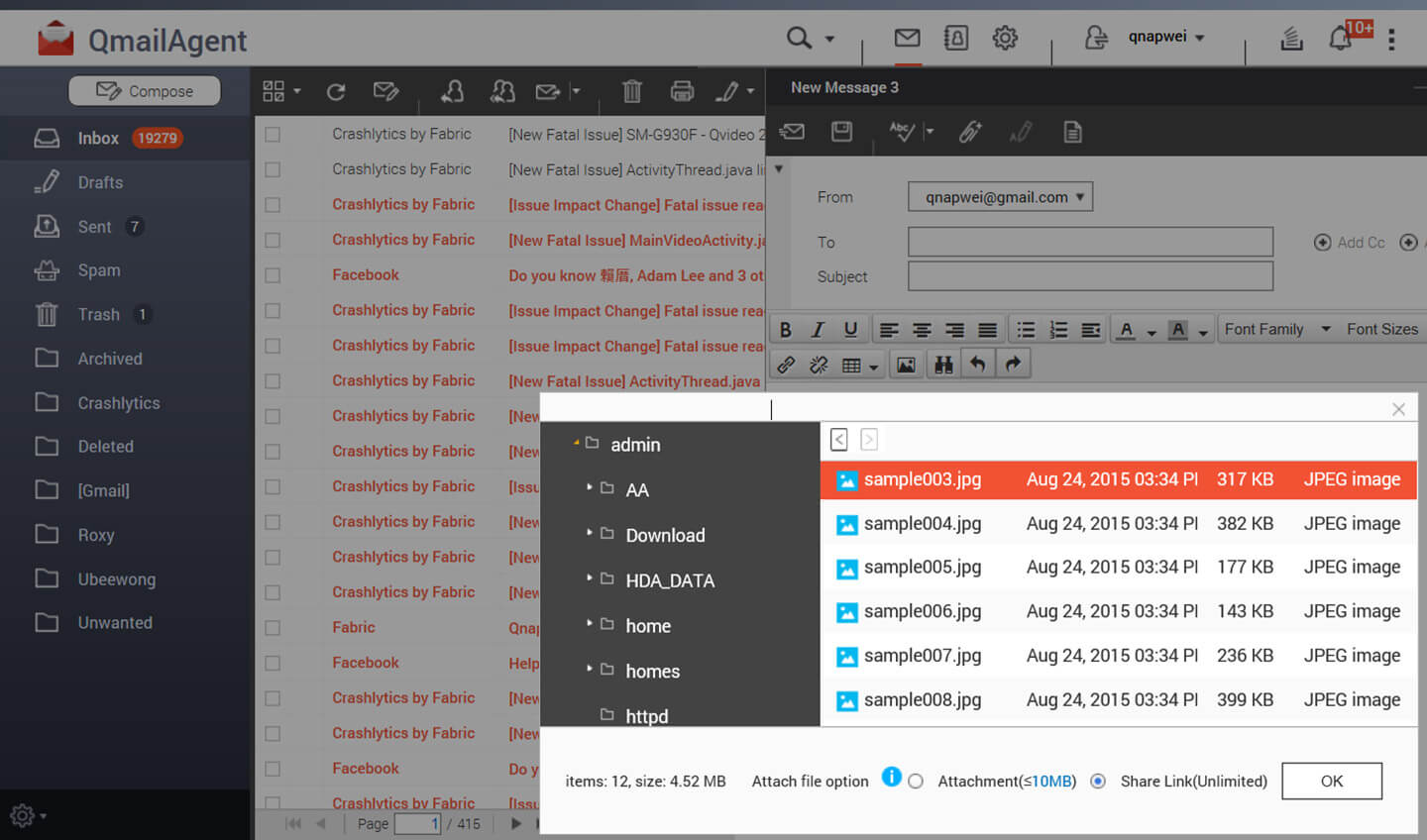The height and width of the screenshot is (840, 1427).
Task: Click the insert image icon
Action: click(x=906, y=366)
